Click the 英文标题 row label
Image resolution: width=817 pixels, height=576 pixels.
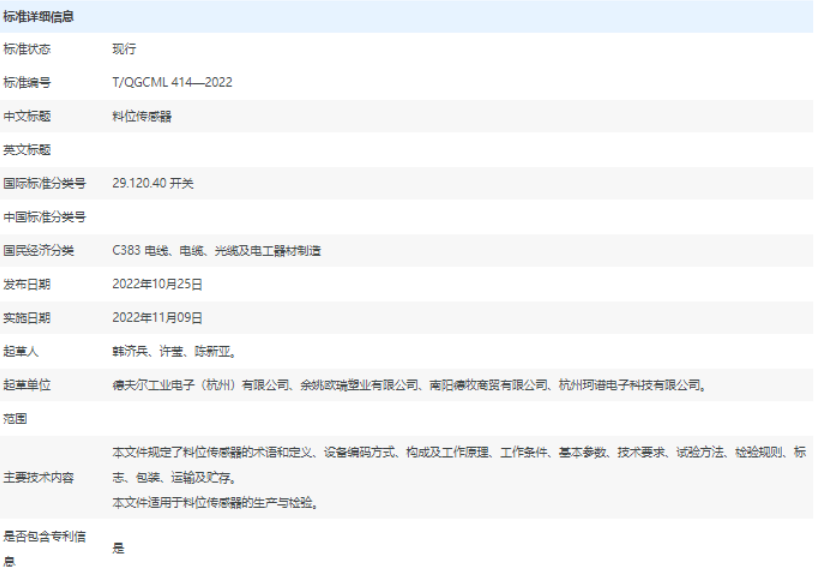tap(27, 150)
